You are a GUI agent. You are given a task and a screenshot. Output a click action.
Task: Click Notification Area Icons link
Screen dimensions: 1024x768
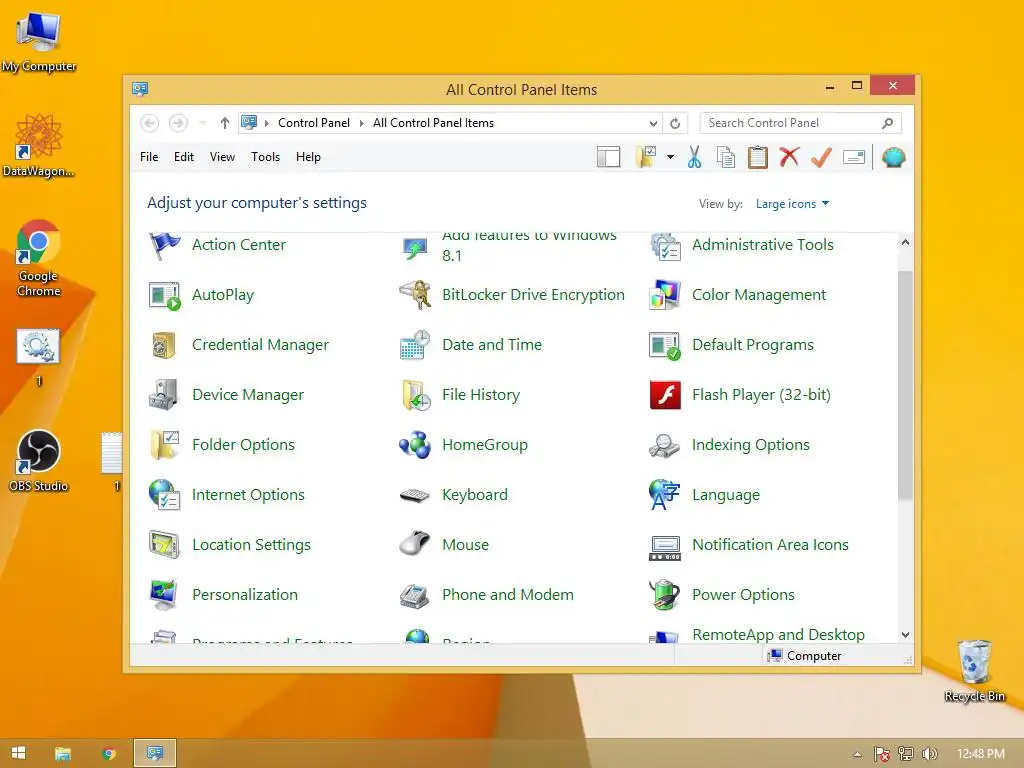click(771, 545)
